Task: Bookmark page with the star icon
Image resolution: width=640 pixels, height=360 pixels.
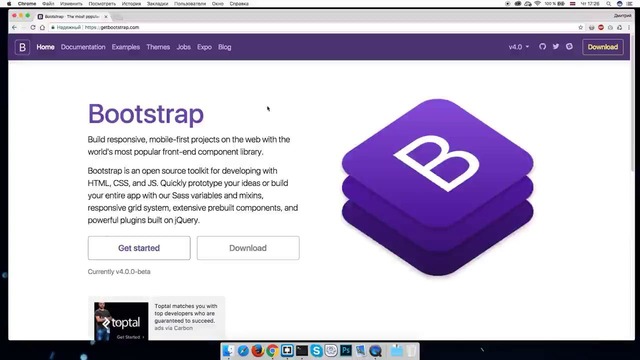Action: 580,27
